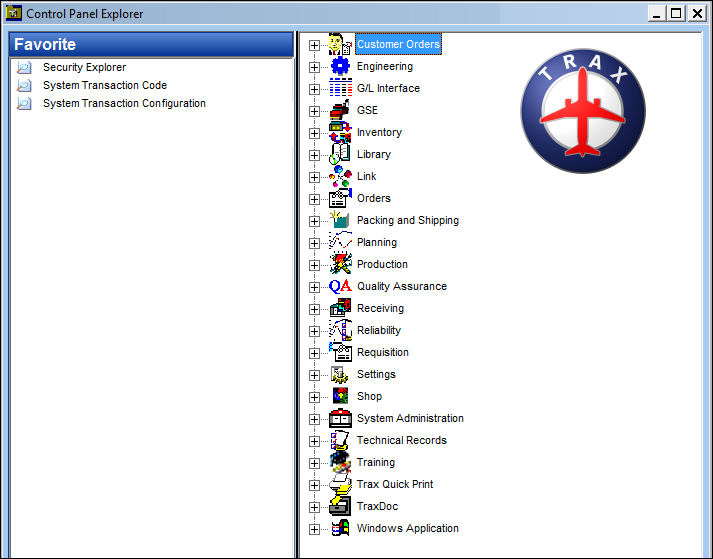Click the Favorite panel header

coord(151,45)
